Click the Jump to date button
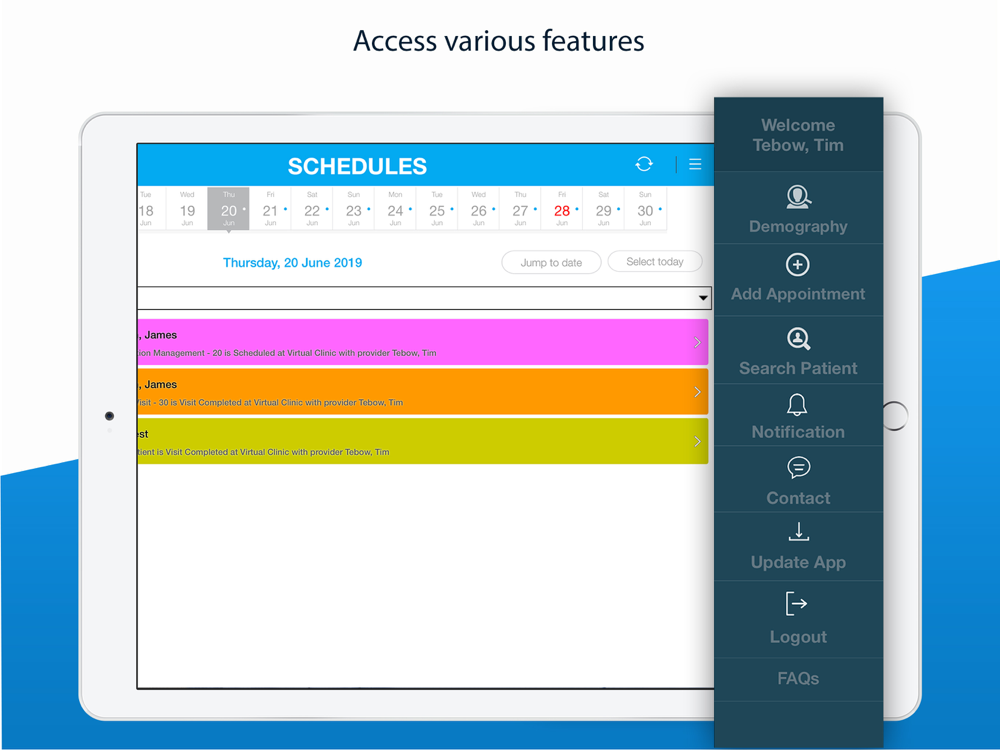 [x=551, y=262]
